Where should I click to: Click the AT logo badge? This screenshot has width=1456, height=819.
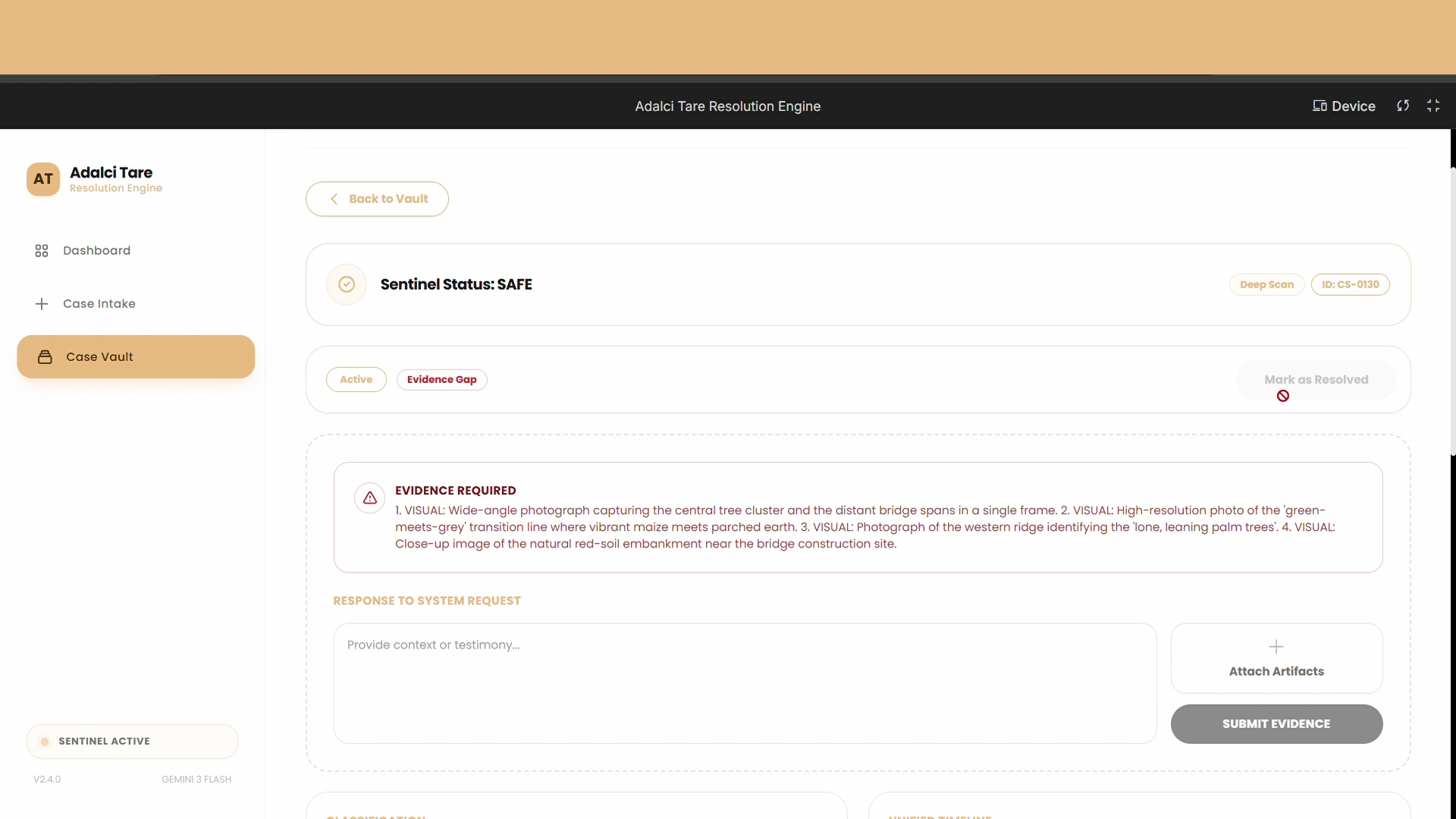43,179
